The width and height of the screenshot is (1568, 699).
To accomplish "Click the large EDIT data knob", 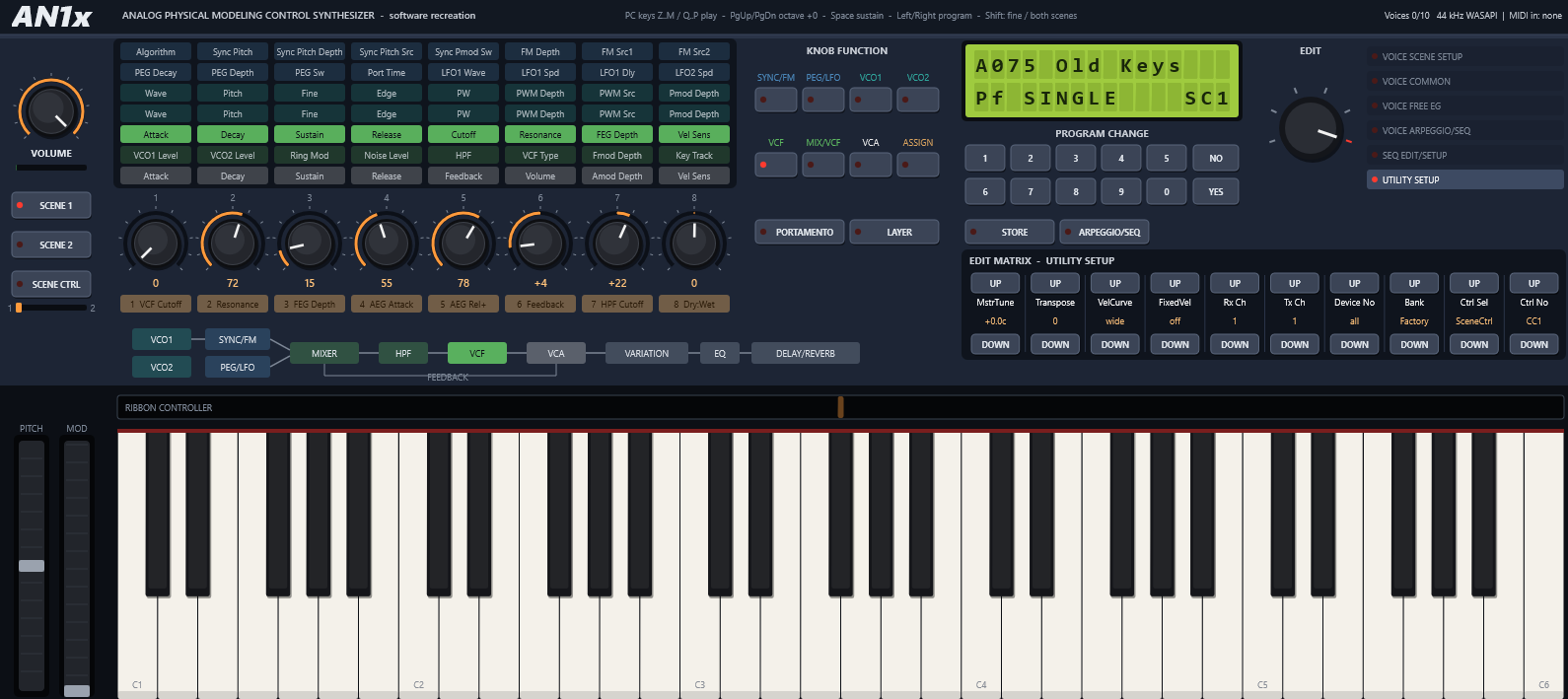I will point(1311,128).
